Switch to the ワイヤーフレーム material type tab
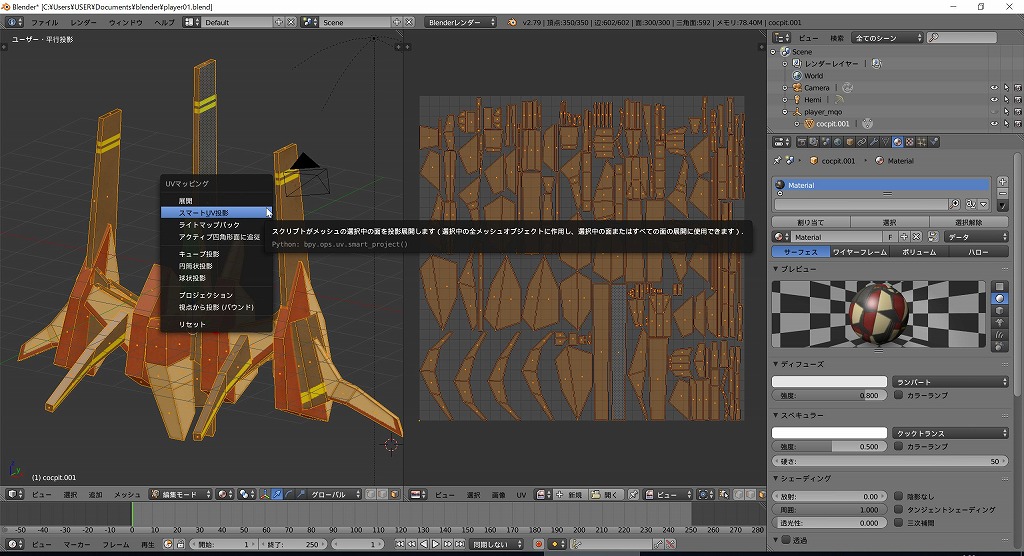 [x=859, y=252]
